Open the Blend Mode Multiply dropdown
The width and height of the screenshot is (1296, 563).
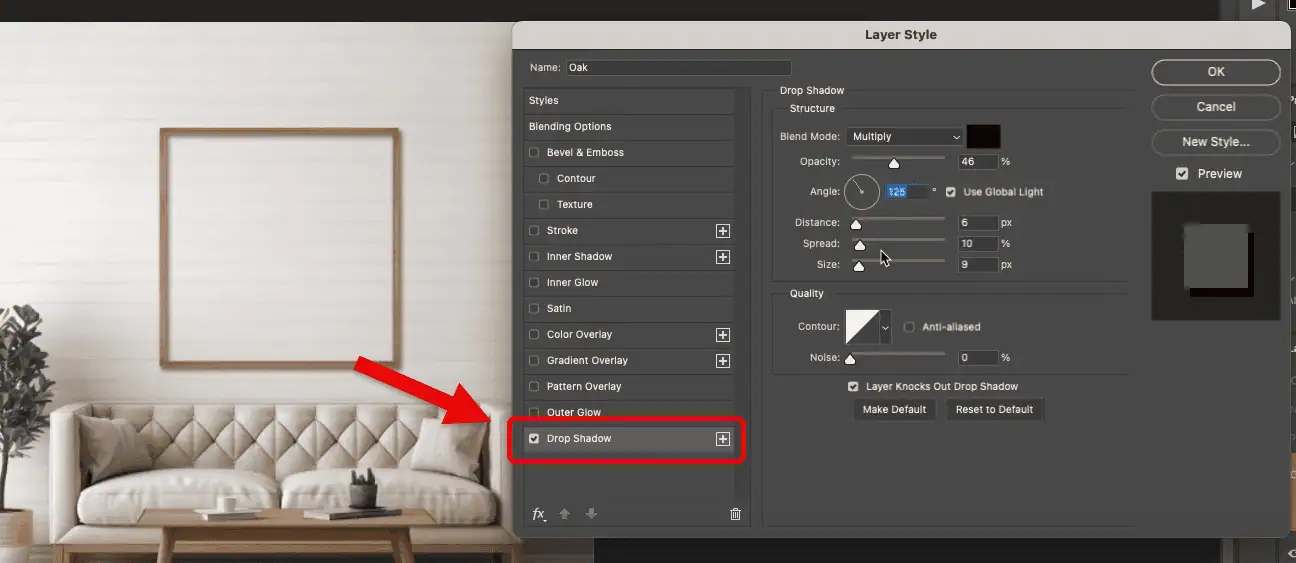click(x=905, y=137)
